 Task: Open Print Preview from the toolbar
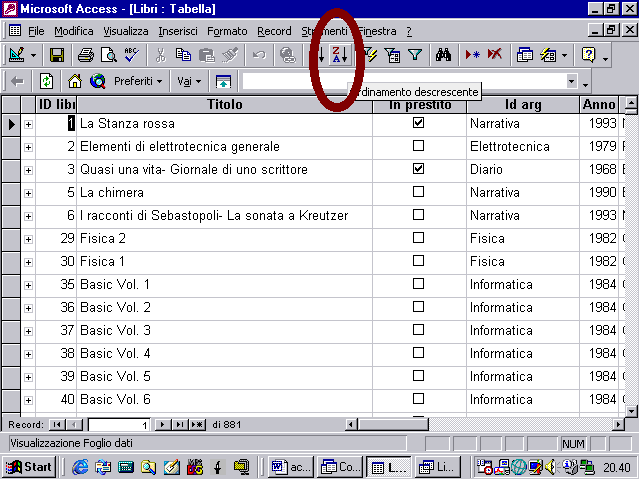tap(109, 55)
